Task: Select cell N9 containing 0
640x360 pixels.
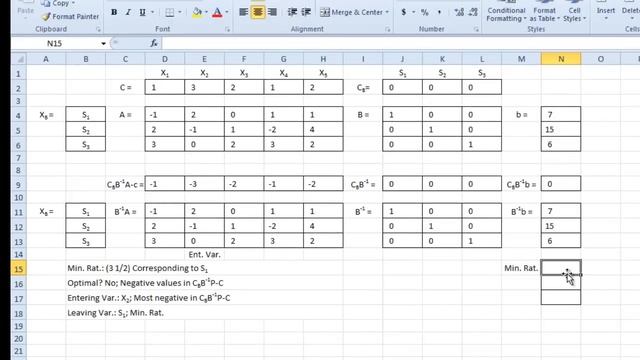Action: tap(561, 184)
